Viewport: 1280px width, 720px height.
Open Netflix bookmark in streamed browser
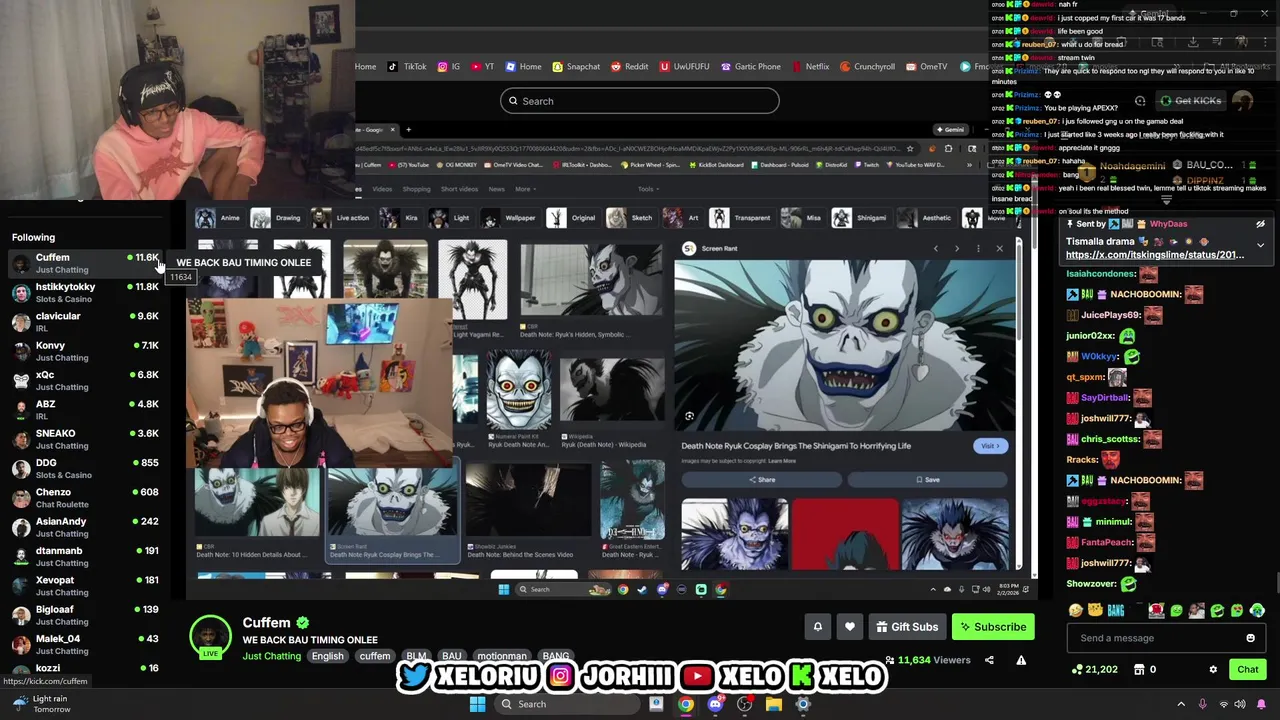(810, 67)
